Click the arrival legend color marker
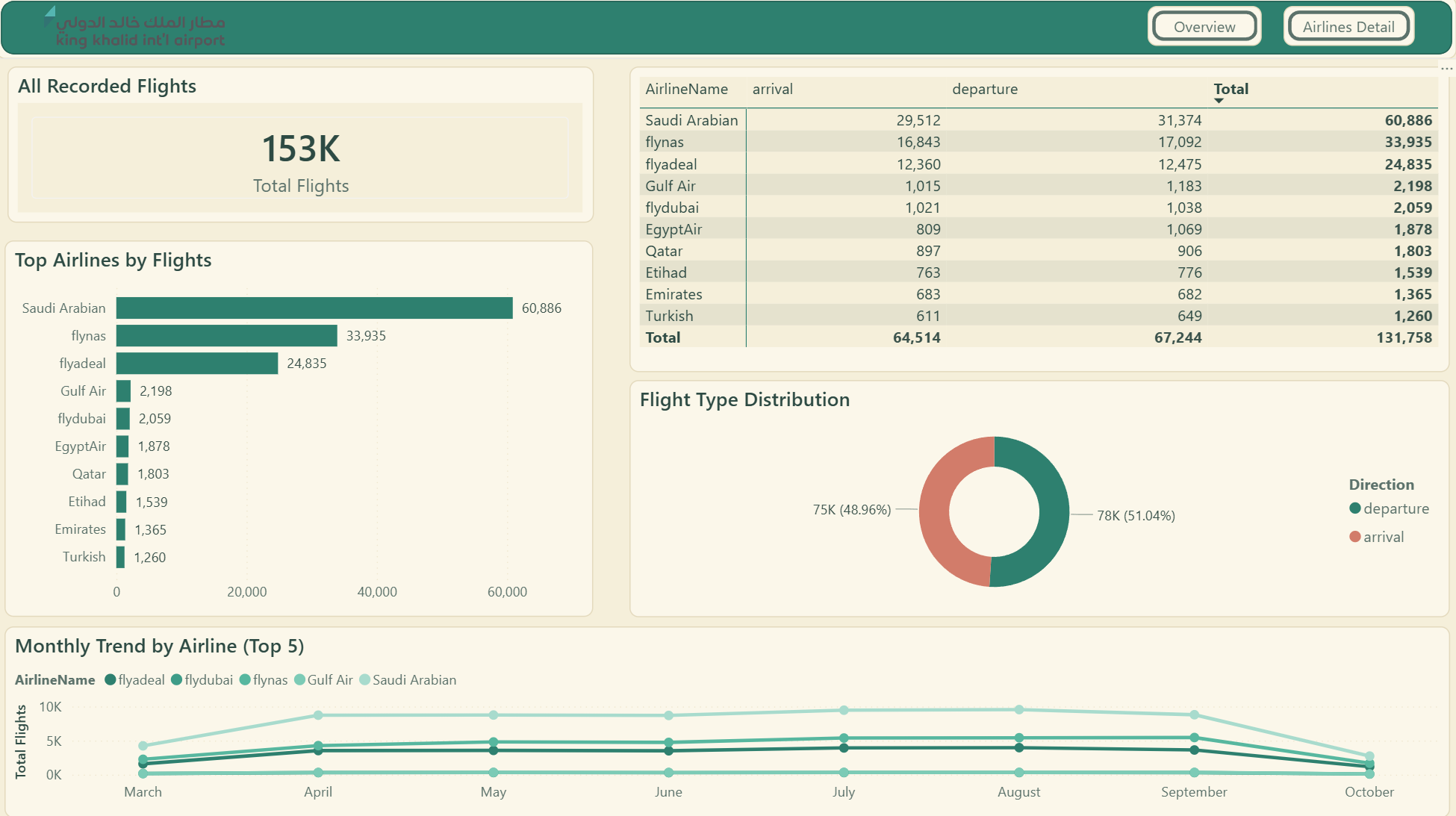 [1354, 537]
